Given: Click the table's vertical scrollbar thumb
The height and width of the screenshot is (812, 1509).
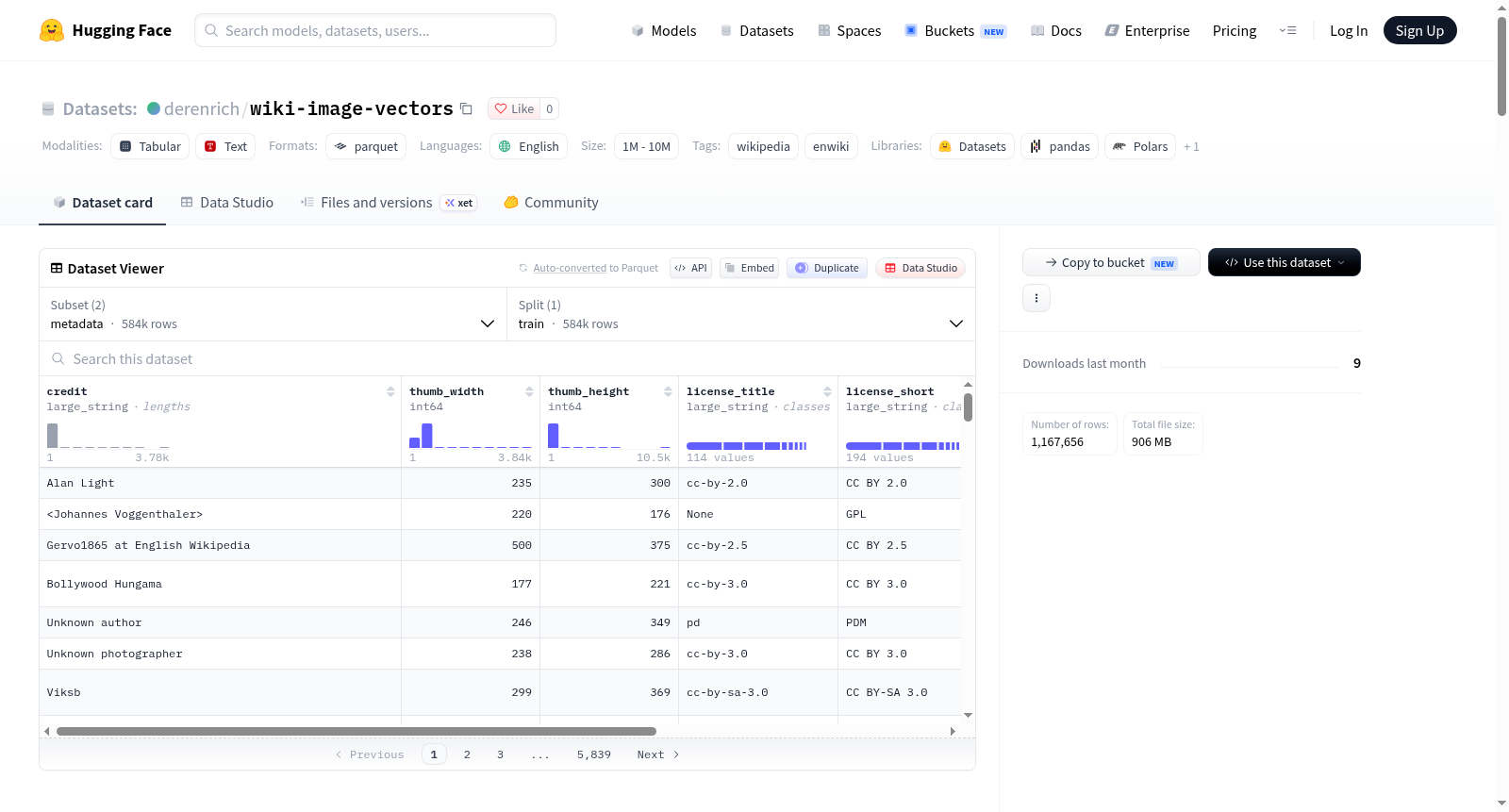Looking at the screenshot, I should pos(968,406).
